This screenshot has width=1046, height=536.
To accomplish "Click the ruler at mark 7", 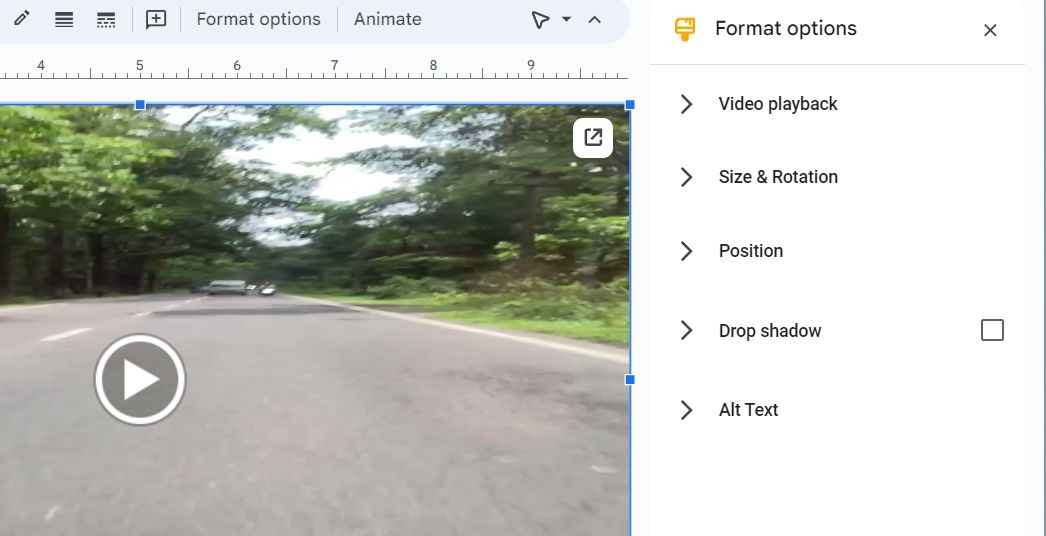I will click(x=334, y=65).
